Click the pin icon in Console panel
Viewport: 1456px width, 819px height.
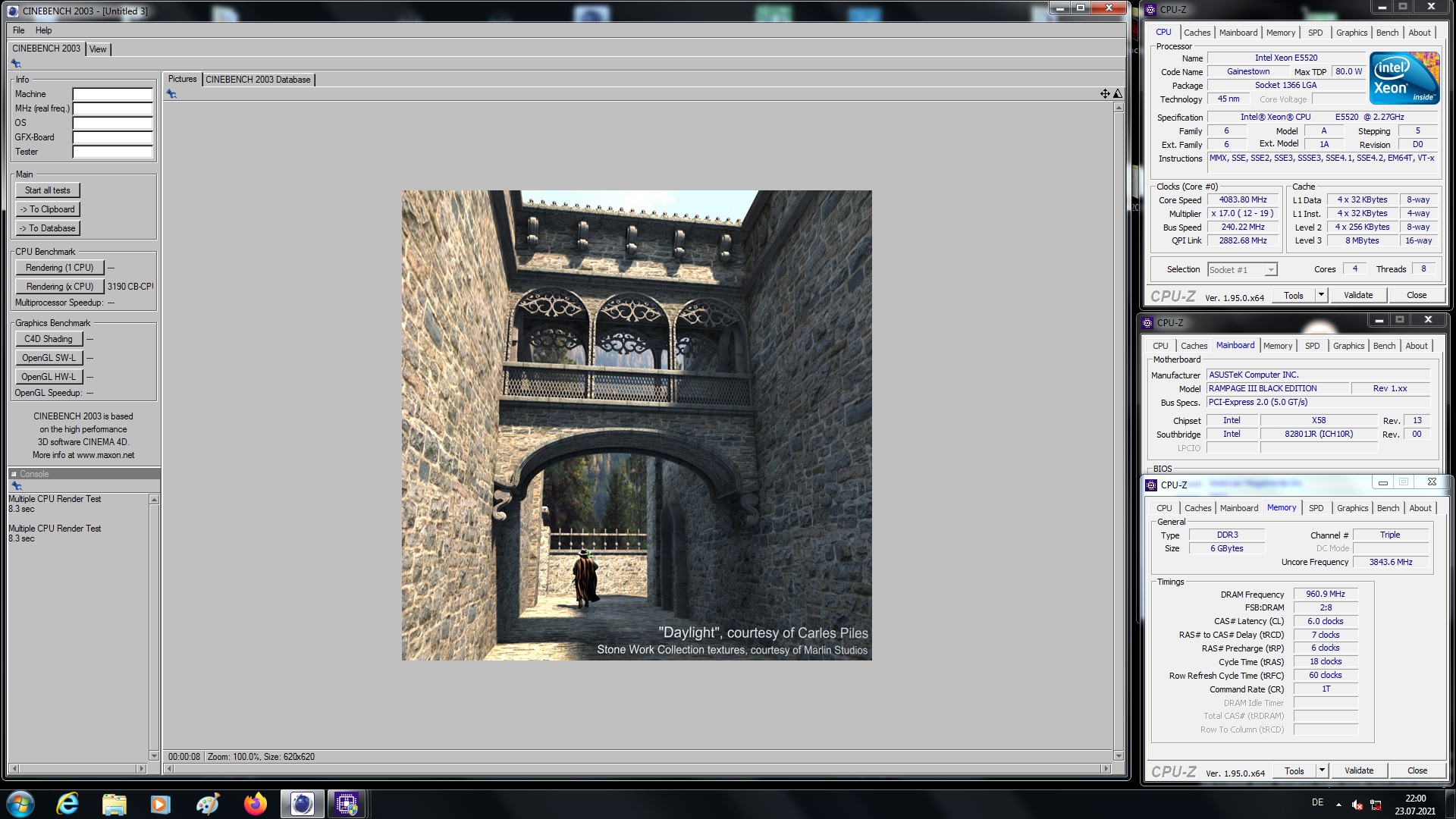pos(16,486)
